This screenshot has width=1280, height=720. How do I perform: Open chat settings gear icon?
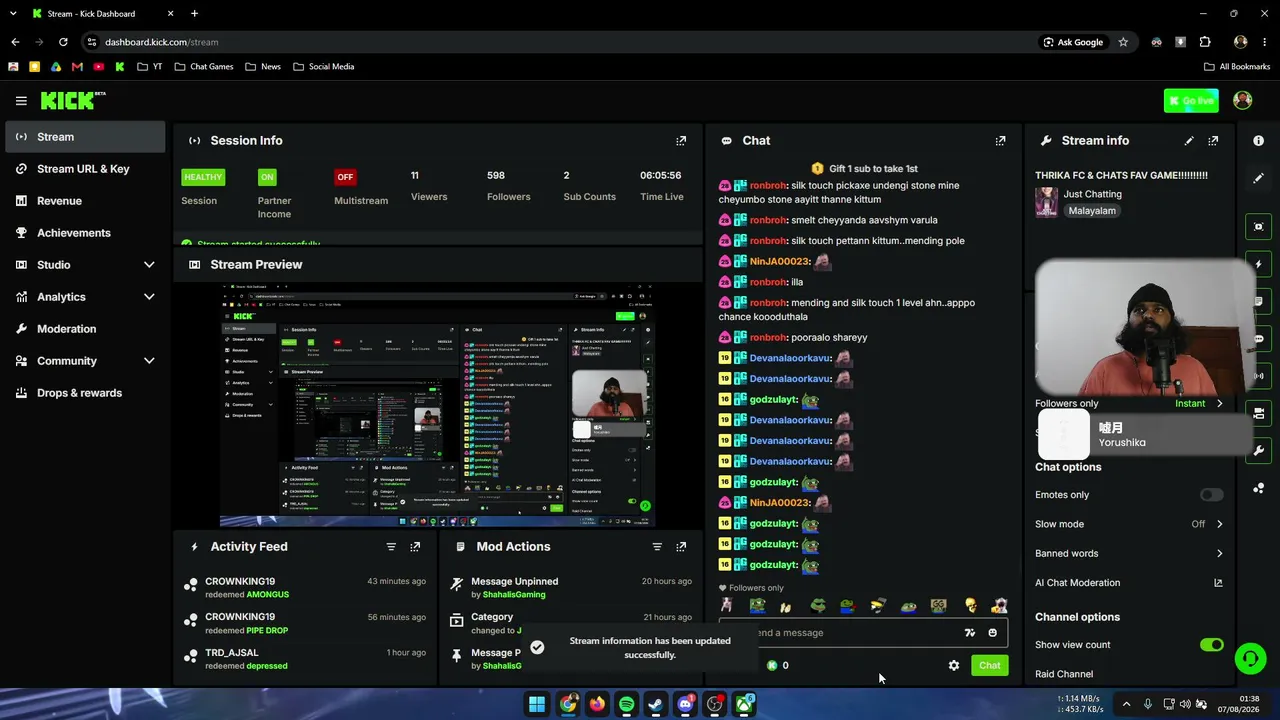[954, 666]
